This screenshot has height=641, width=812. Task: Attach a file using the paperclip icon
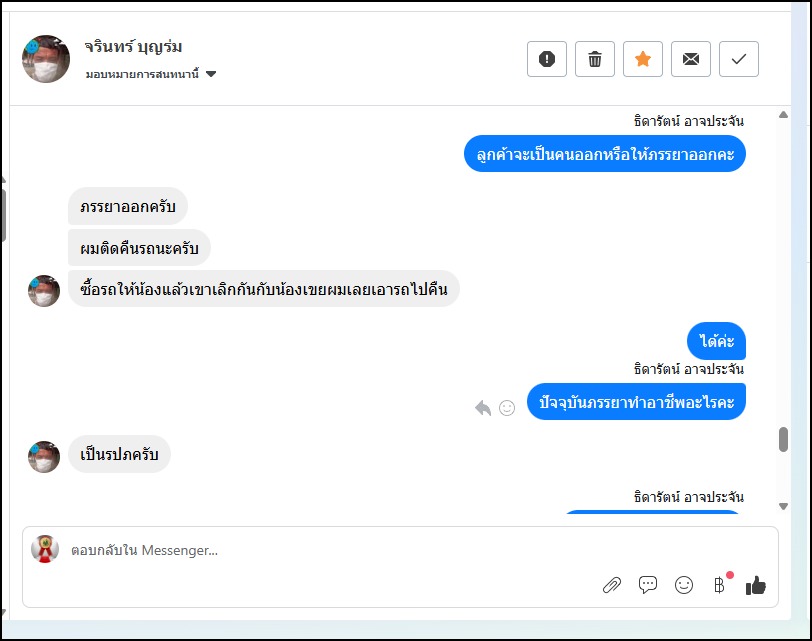[x=612, y=585]
